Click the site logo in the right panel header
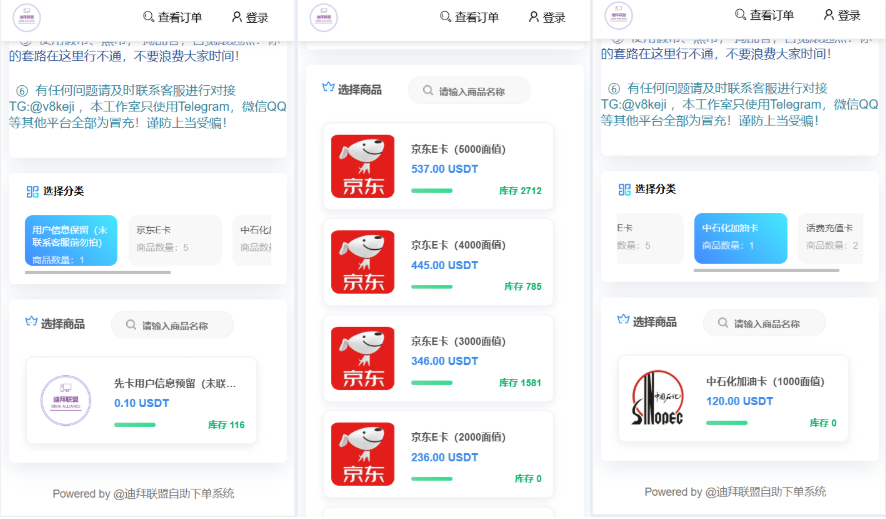 (619, 16)
